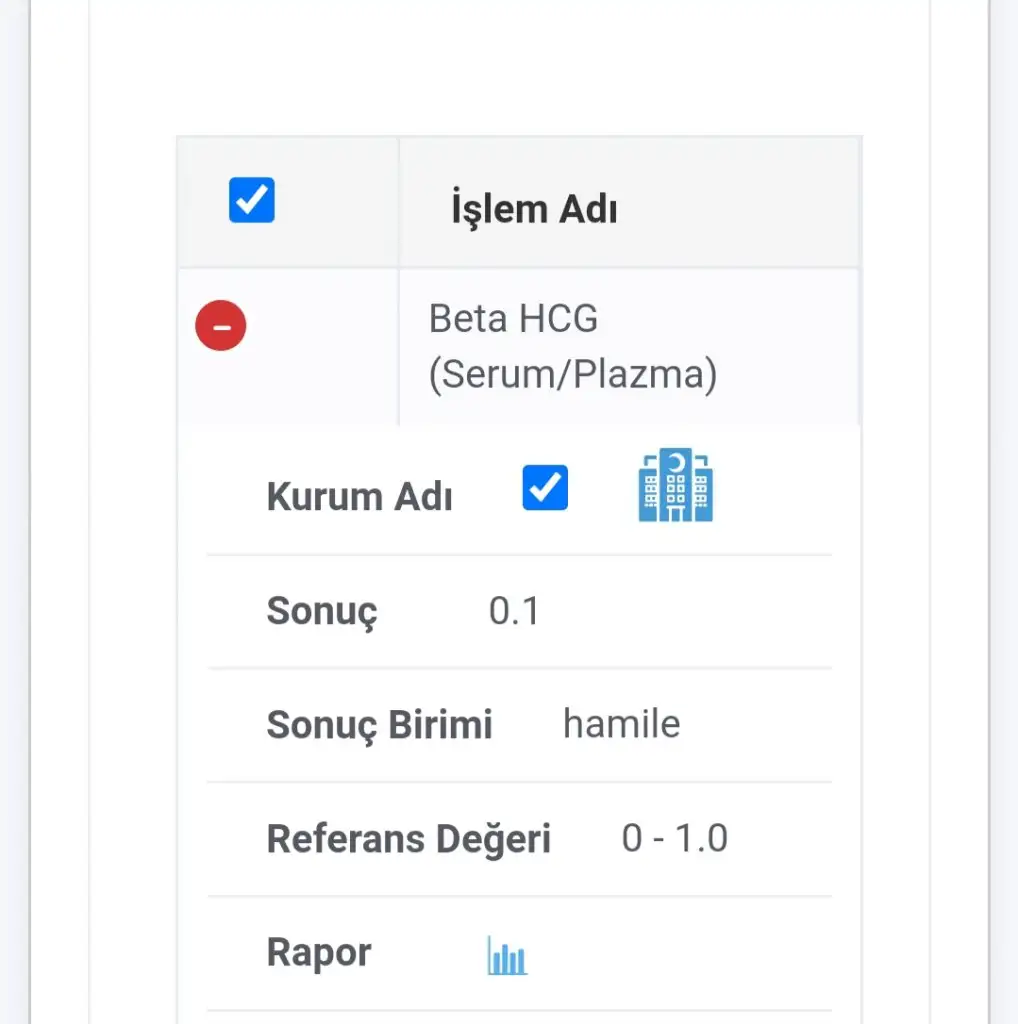The image size is (1018, 1024).
Task: Collapse the Beta HCG row with red minus icon
Action: 221,325
